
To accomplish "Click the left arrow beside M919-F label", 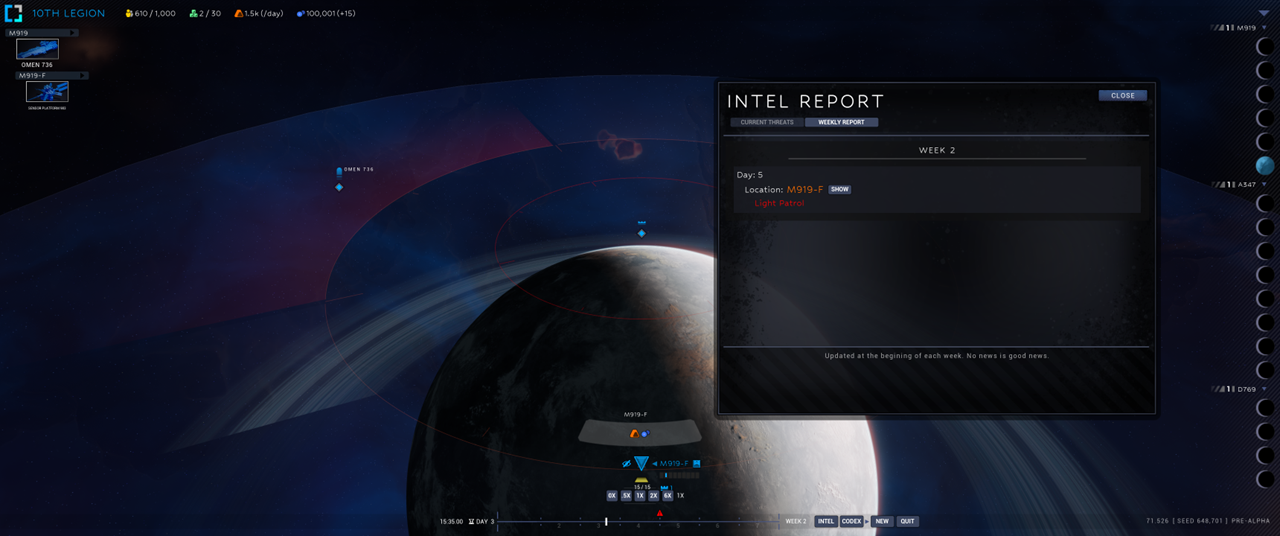I will coord(655,464).
